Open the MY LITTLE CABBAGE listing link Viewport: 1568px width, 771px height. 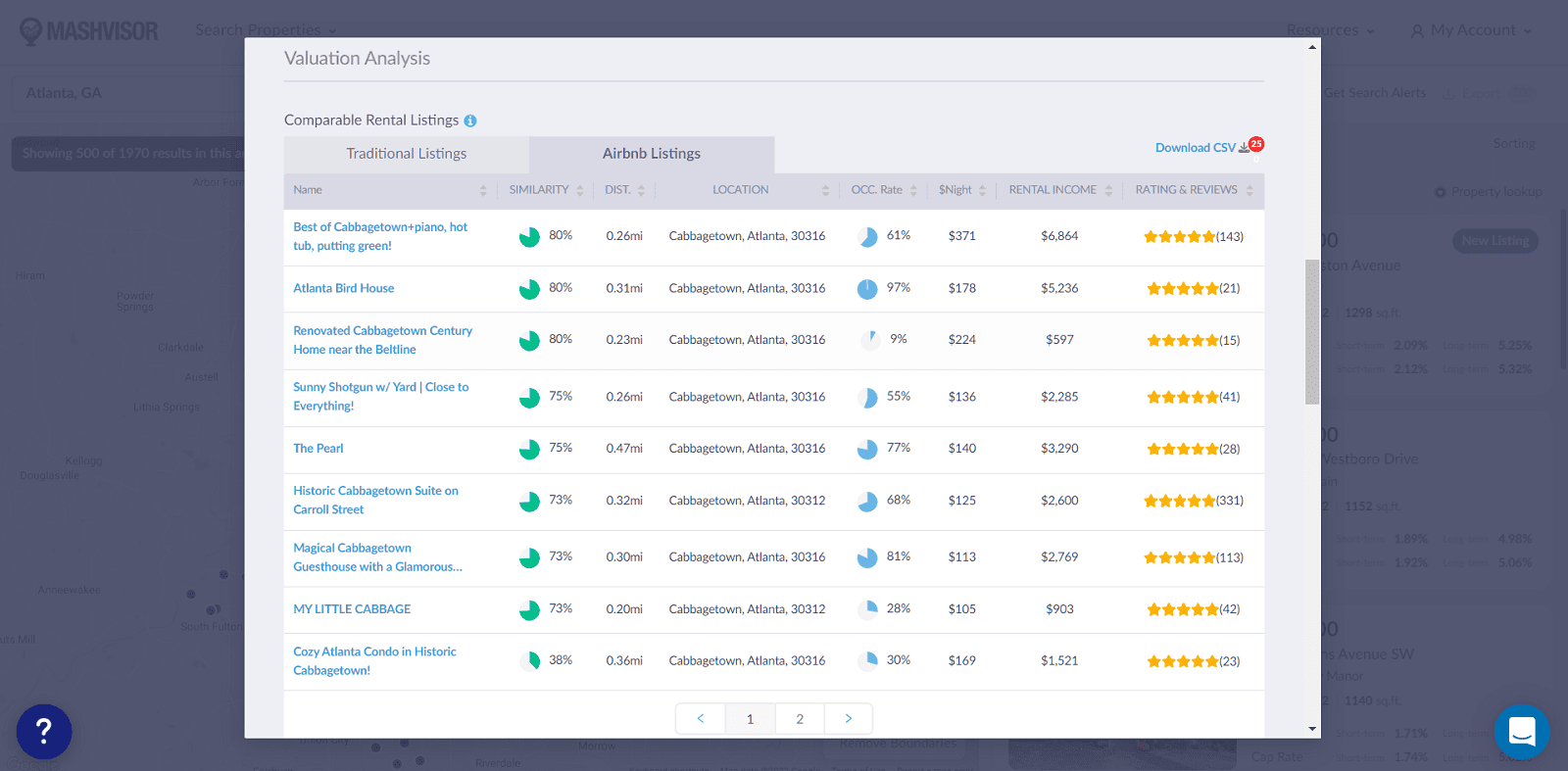tap(352, 609)
